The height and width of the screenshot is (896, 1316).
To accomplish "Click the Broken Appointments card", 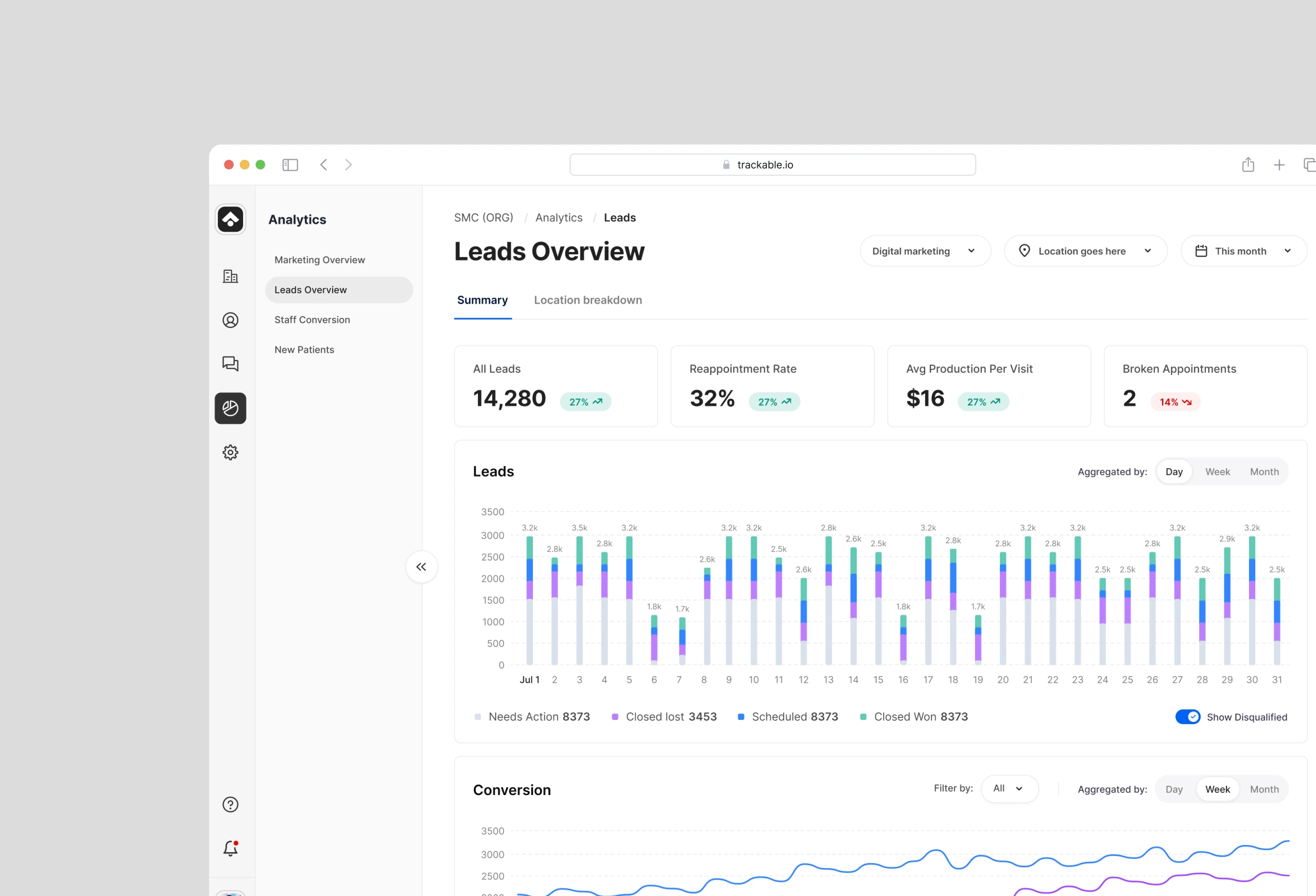I will tap(1206, 386).
